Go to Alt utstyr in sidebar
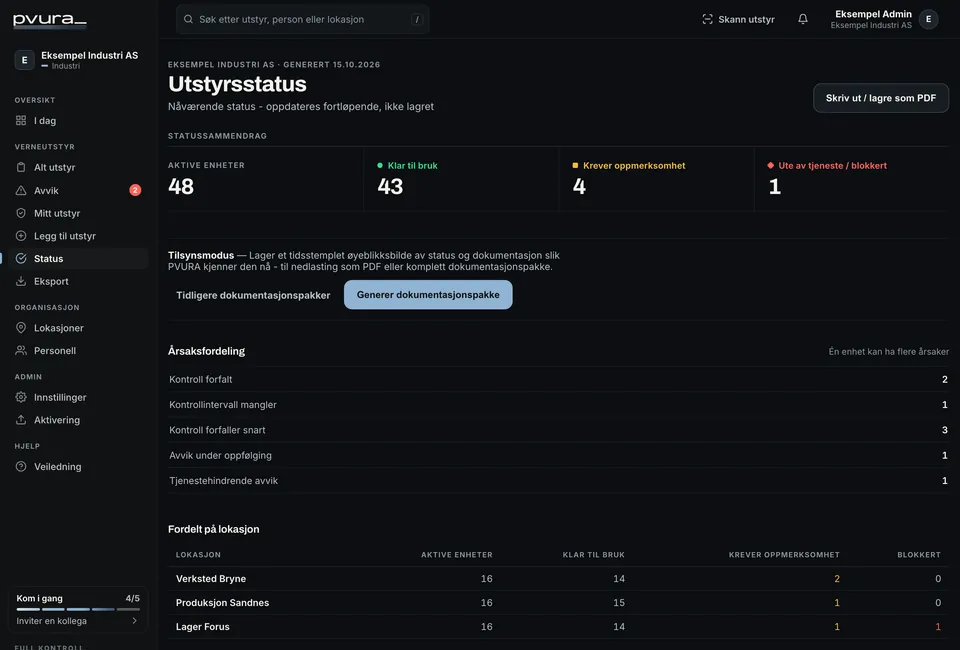The image size is (960, 650). (78, 167)
